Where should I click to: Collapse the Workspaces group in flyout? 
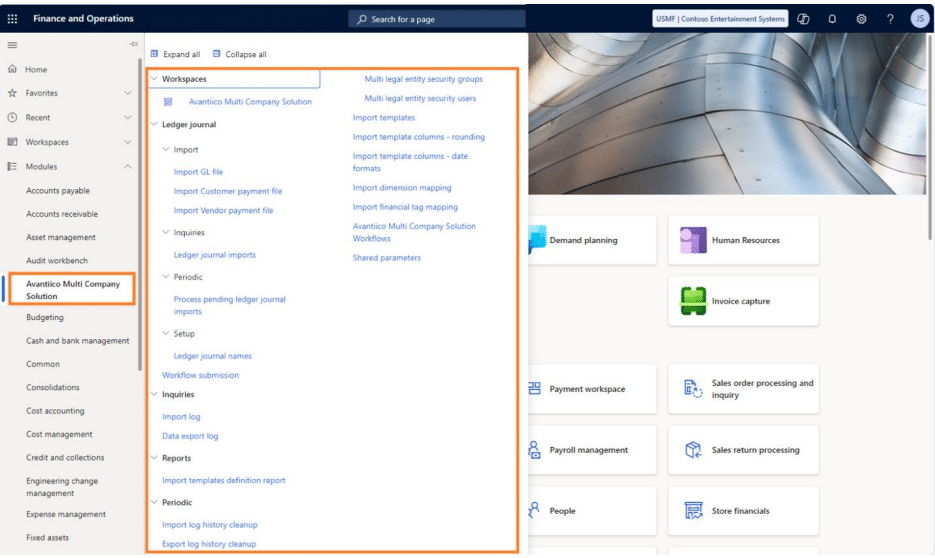tap(154, 79)
